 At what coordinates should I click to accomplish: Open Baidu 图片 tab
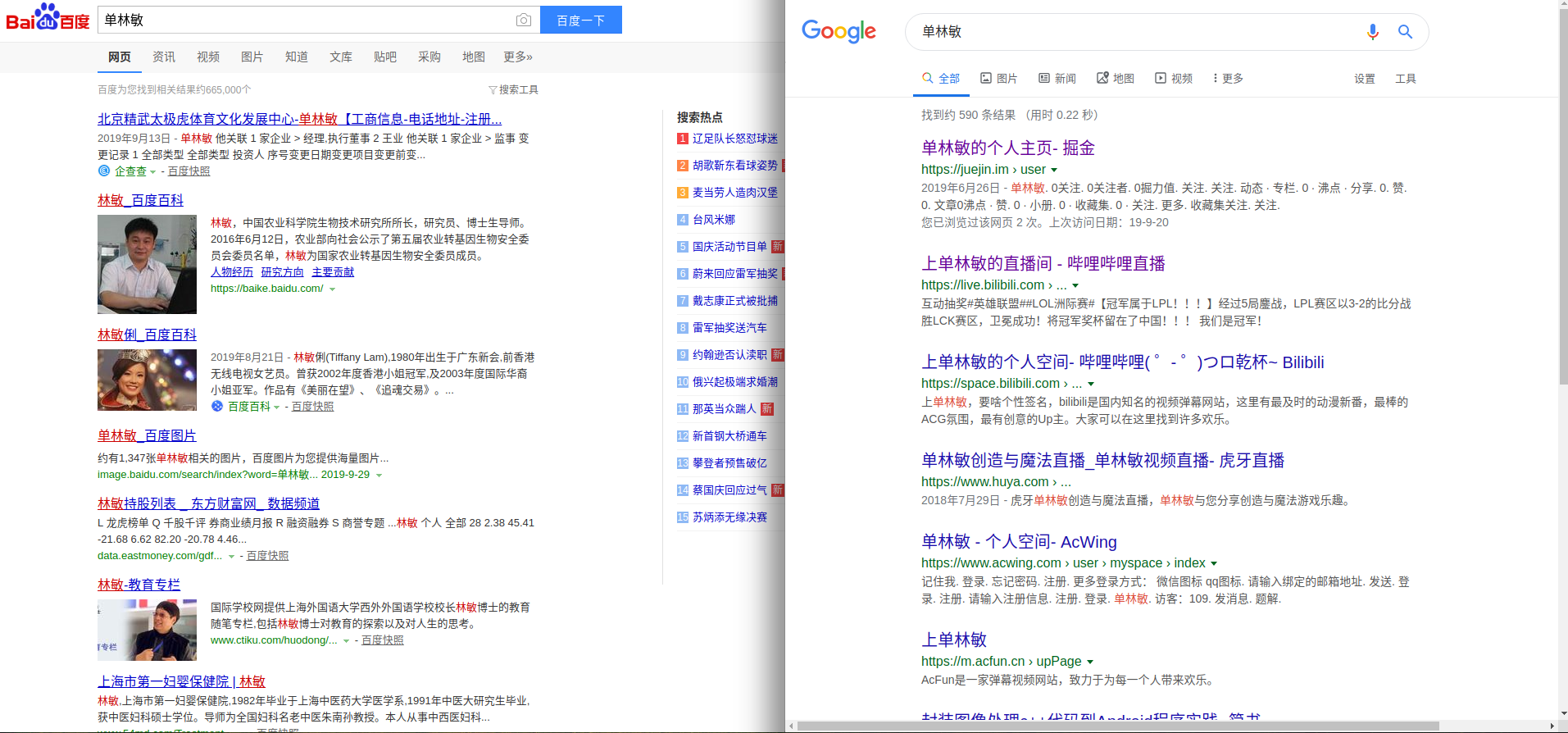(252, 57)
